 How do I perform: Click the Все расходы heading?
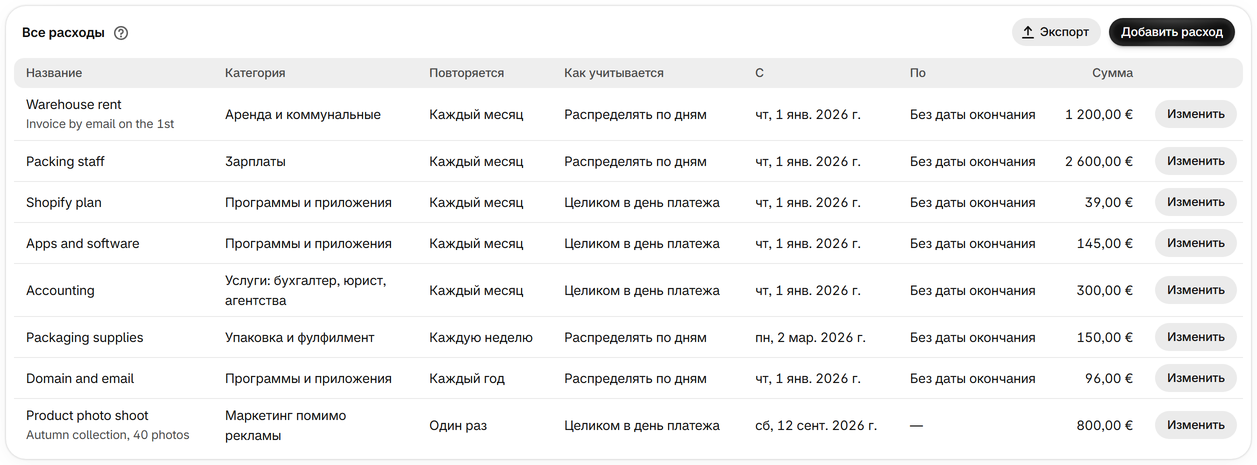click(63, 33)
